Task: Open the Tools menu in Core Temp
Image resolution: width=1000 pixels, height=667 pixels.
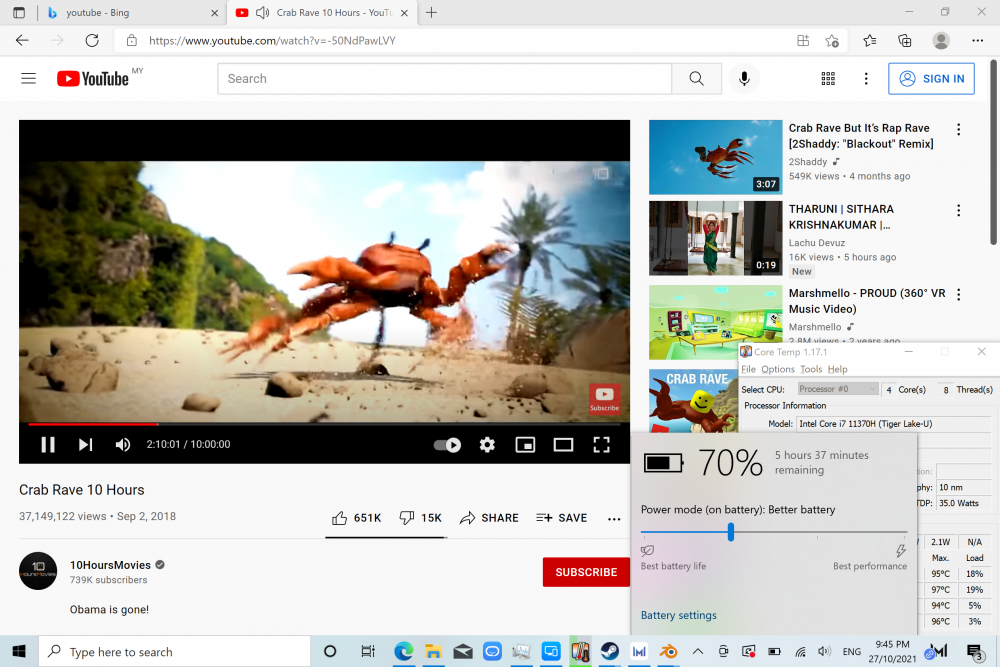Action: [811, 369]
